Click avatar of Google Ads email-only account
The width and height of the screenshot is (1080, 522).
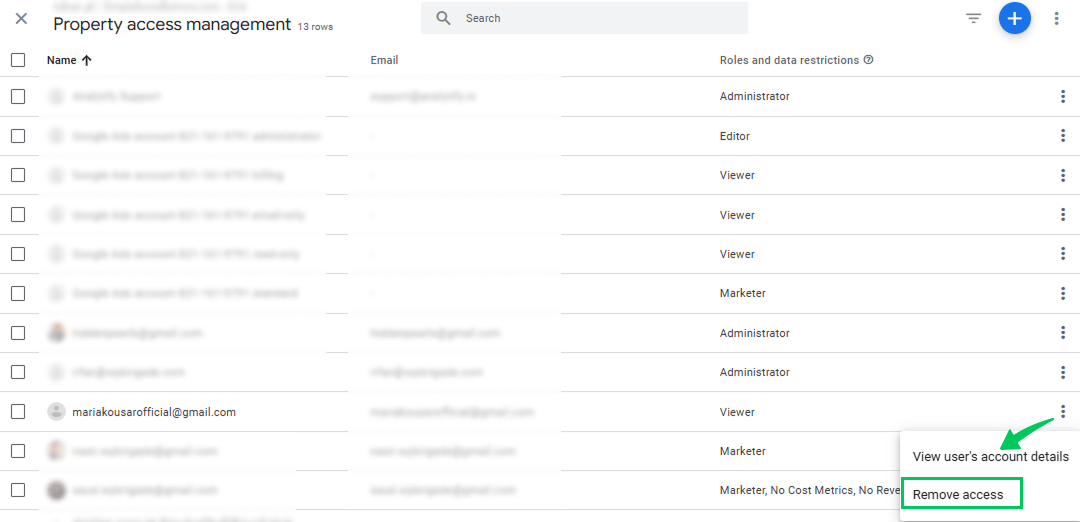click(x=56, y=215)
